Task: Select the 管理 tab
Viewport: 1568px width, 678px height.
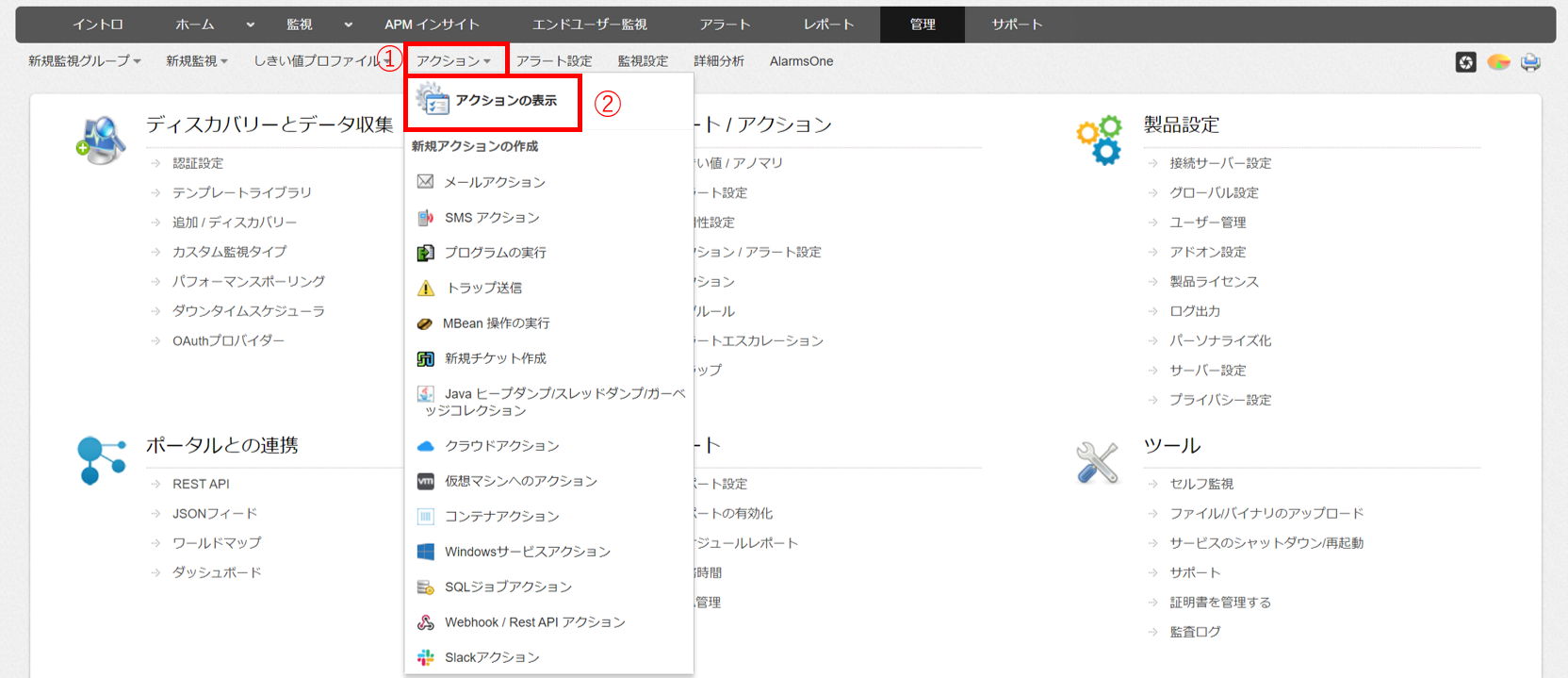Action: [923, 25]
